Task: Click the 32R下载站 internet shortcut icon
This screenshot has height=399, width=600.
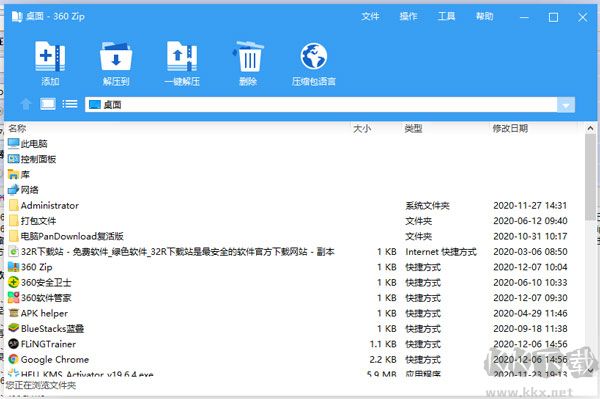Action: (13, 251)
